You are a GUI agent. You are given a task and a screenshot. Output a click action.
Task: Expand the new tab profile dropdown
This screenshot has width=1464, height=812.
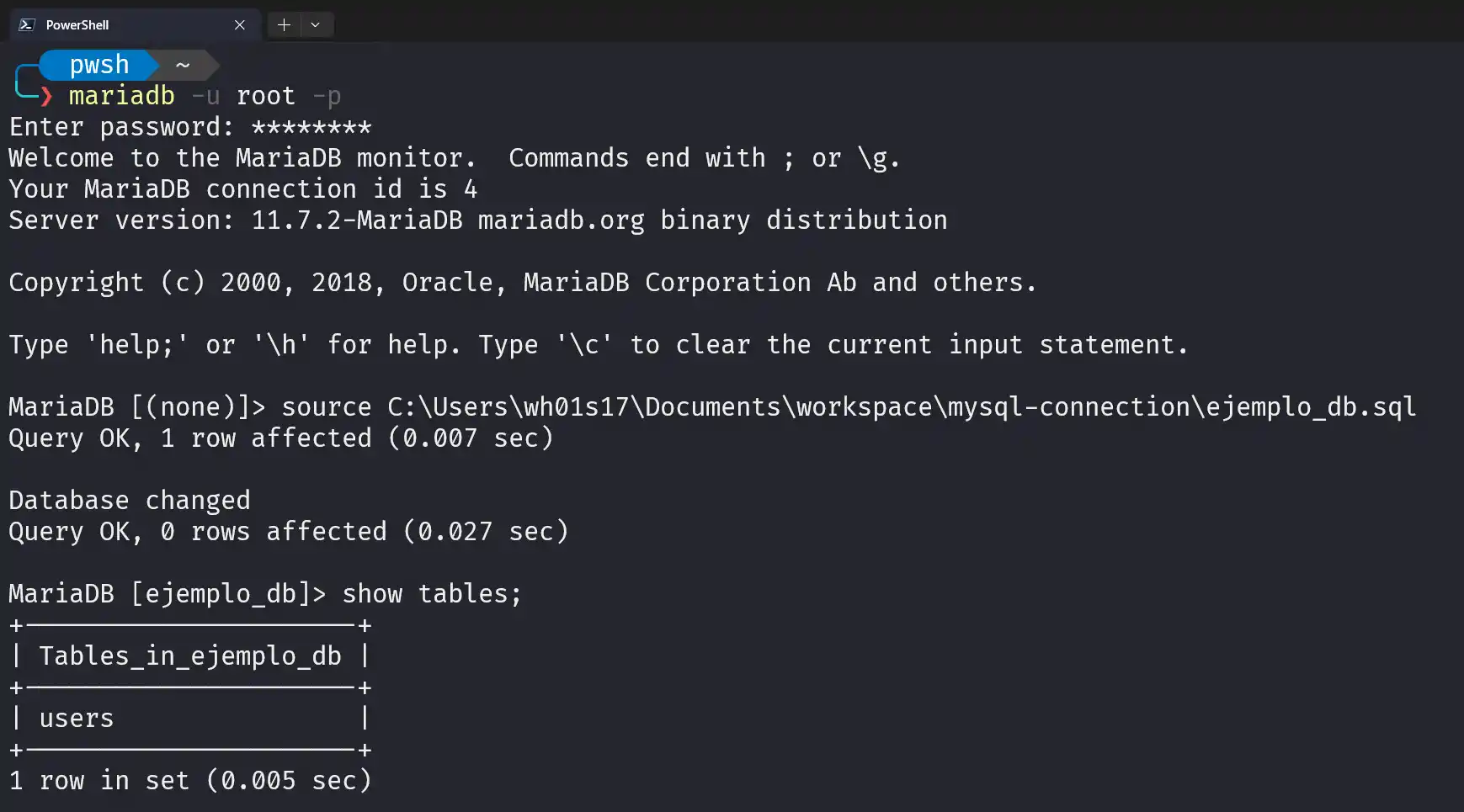tap(316, 25)
